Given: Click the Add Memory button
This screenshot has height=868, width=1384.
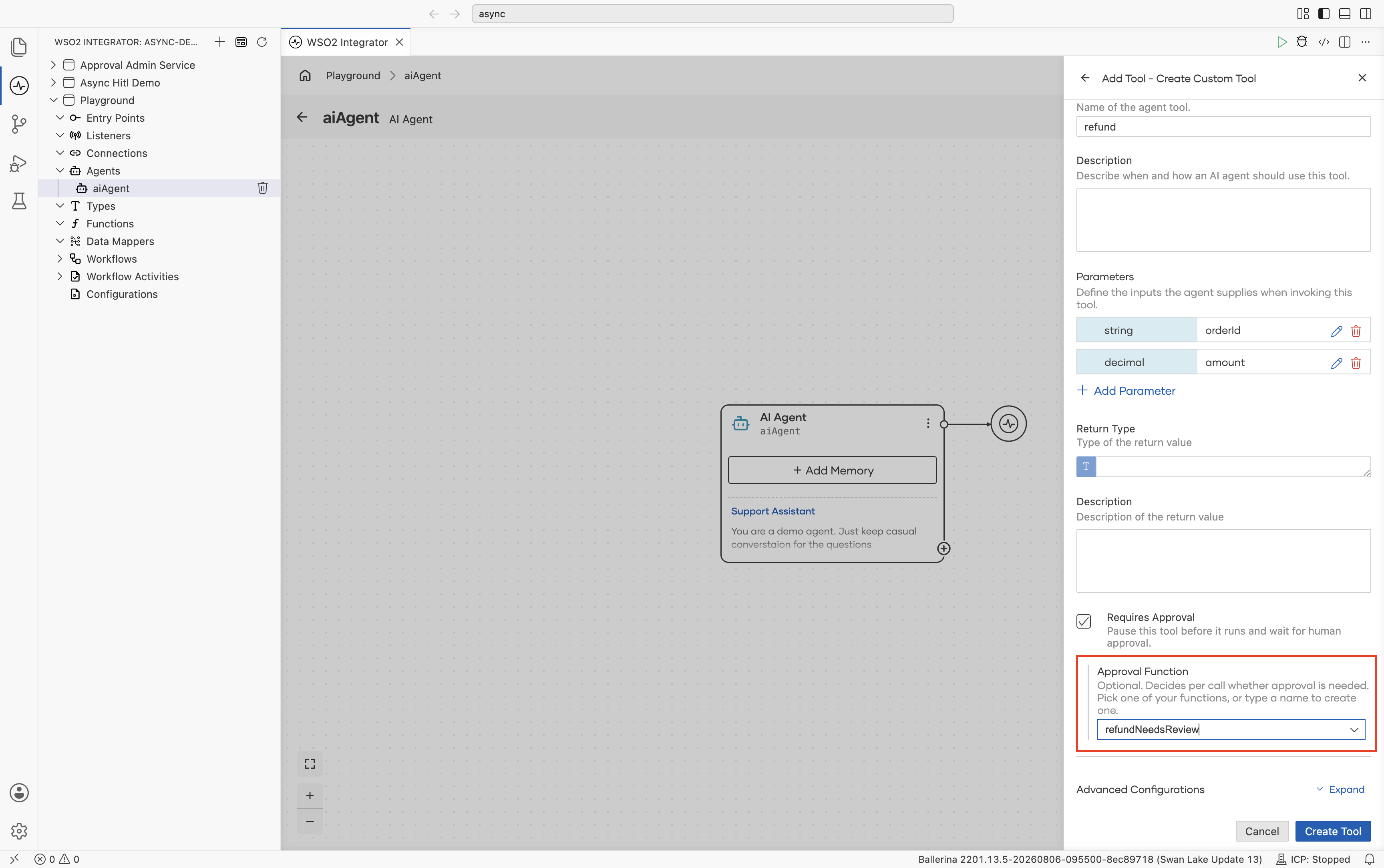Looking at the screenshot, I should pos(832,470).
